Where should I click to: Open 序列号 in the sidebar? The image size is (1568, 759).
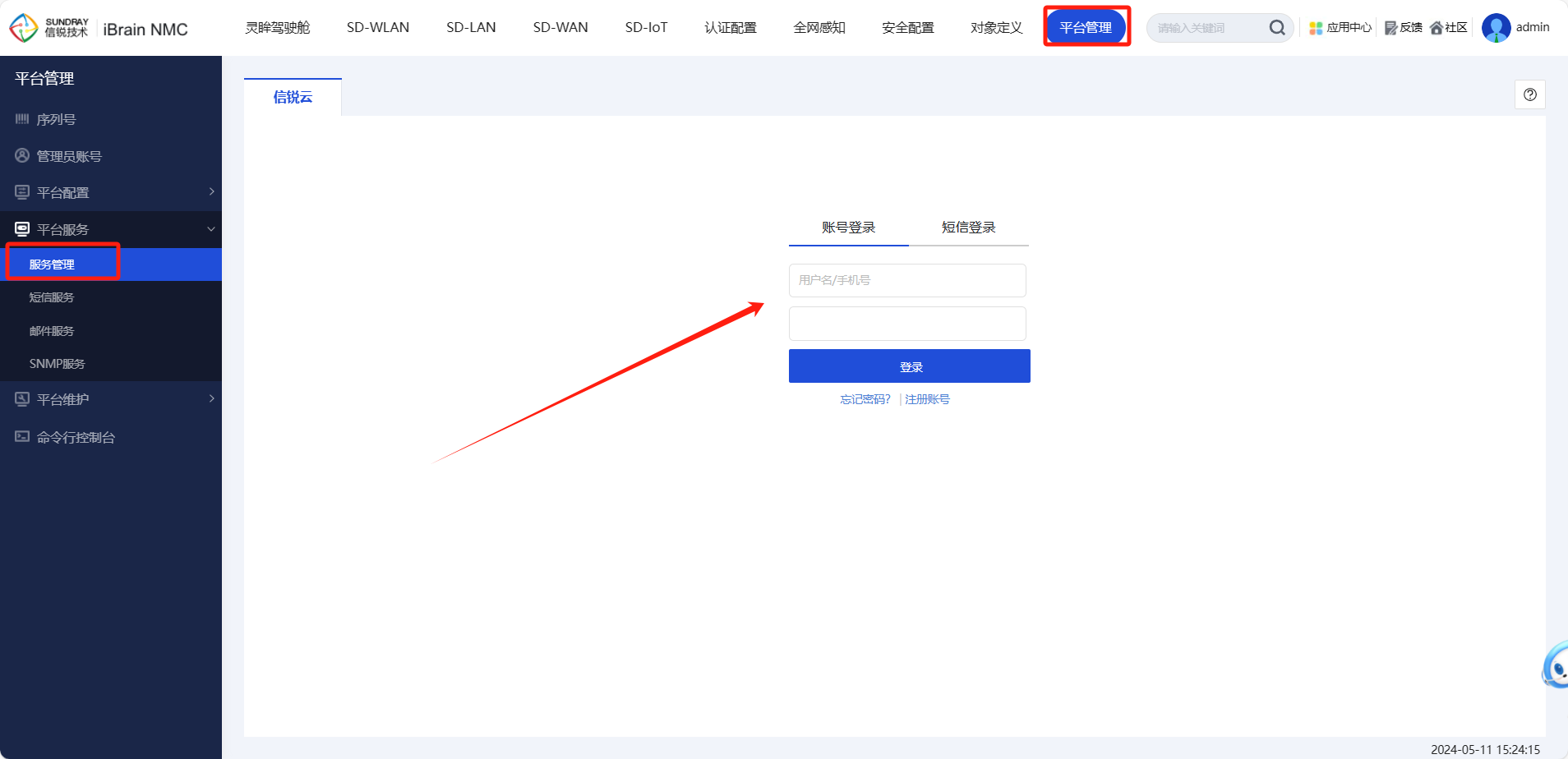111,119
